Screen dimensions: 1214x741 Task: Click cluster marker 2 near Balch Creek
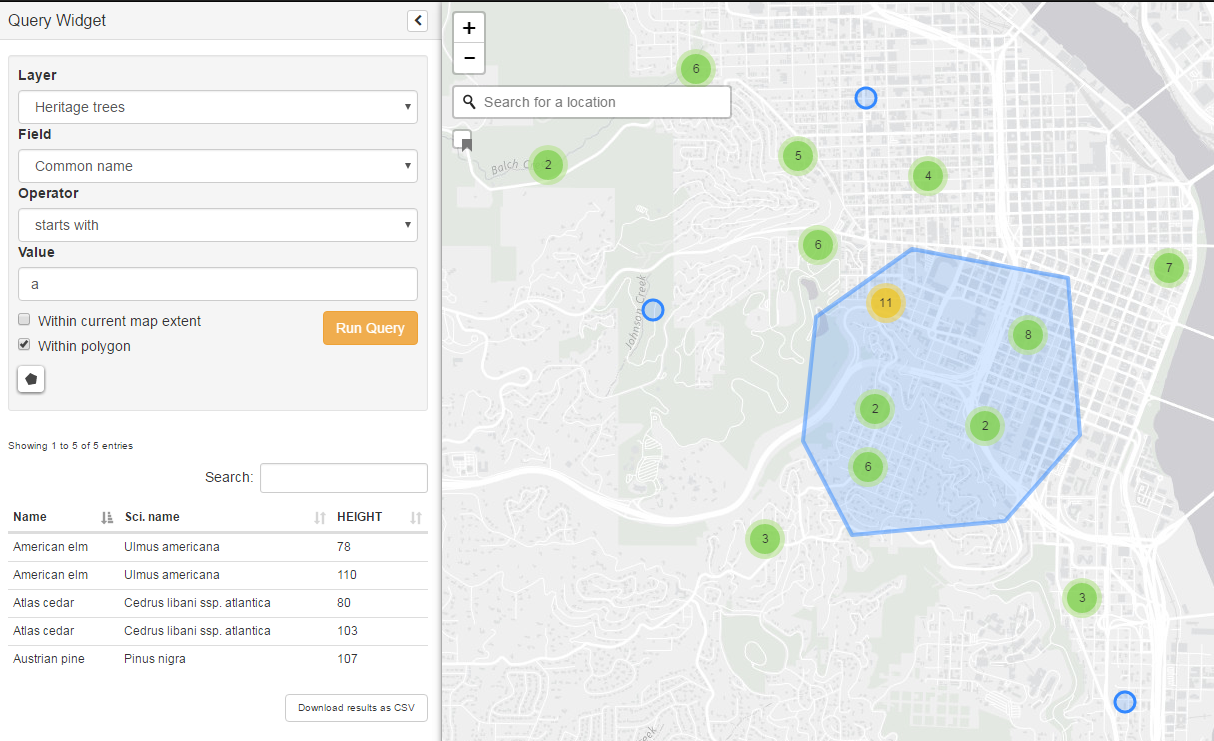pyautogui.click(x=548, y=165)
